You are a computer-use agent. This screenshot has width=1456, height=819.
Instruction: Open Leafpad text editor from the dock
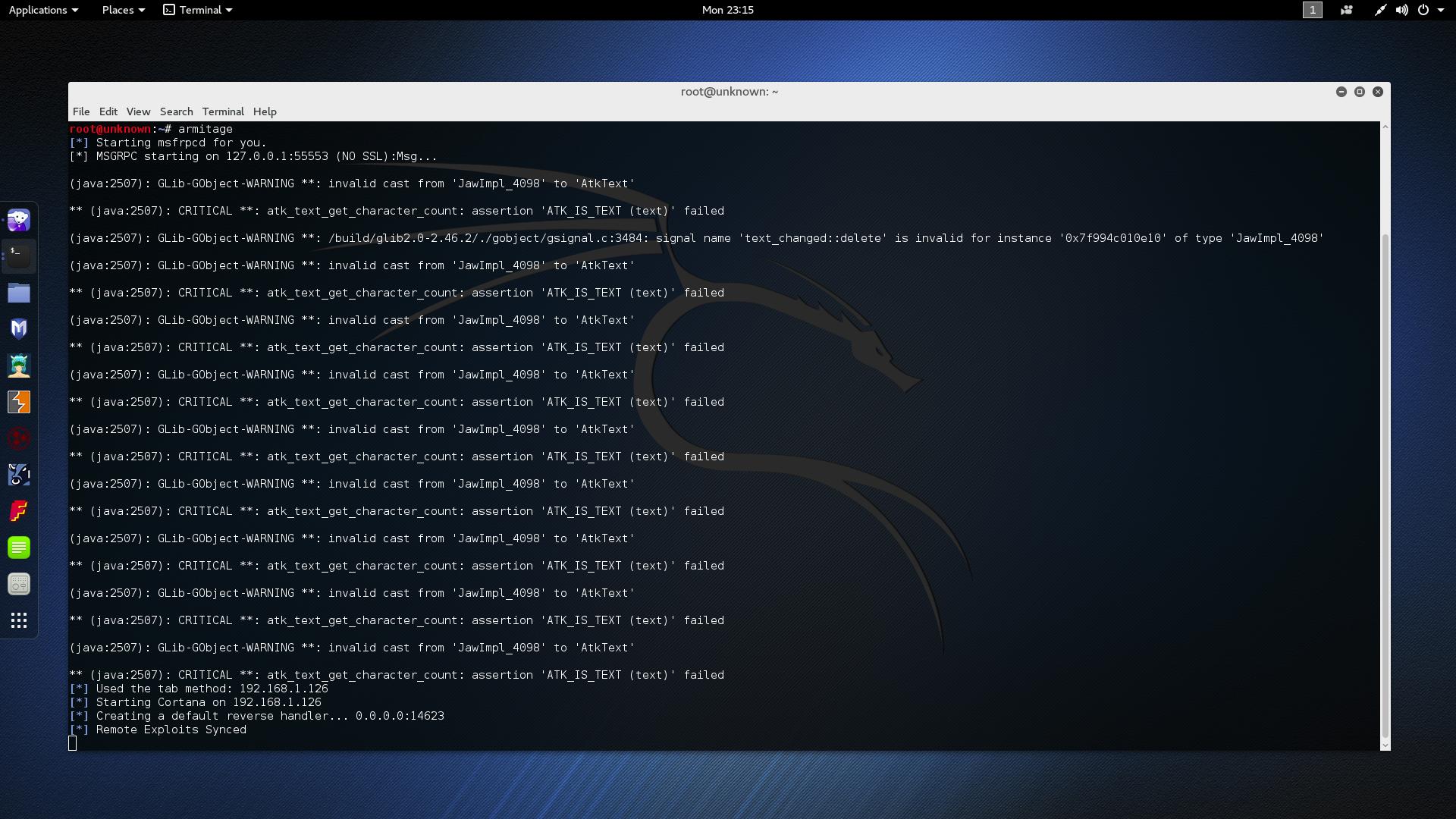[x=19, y=548]
